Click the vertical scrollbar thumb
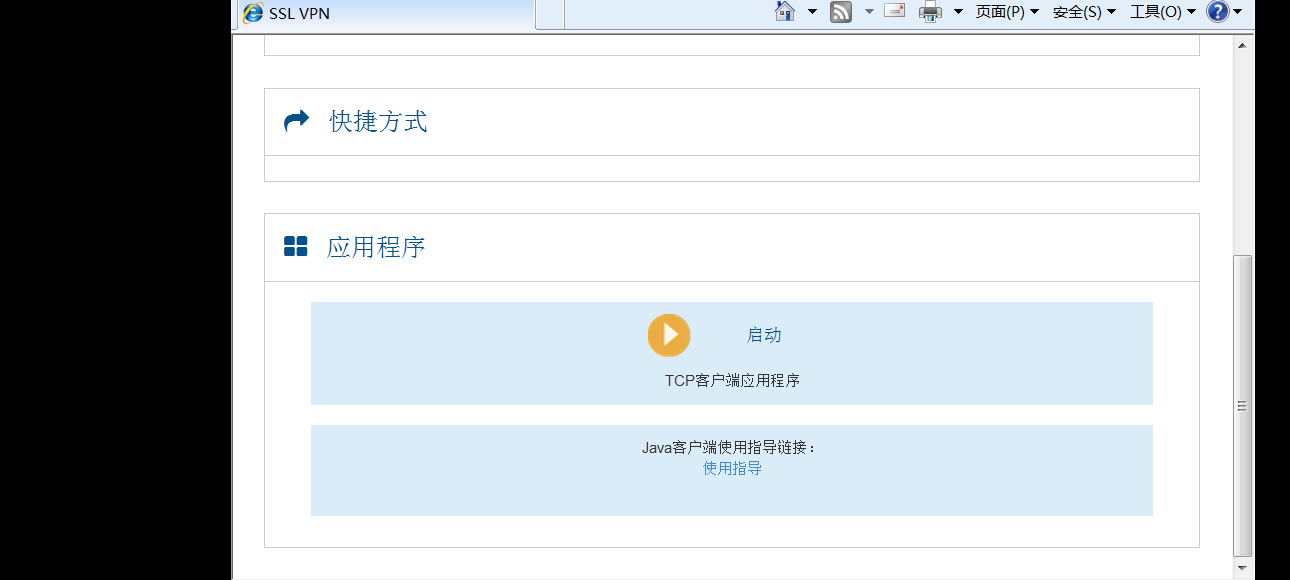Image resolution: width=1290 pixels, height=580 pixels. tap(1242, 405)
